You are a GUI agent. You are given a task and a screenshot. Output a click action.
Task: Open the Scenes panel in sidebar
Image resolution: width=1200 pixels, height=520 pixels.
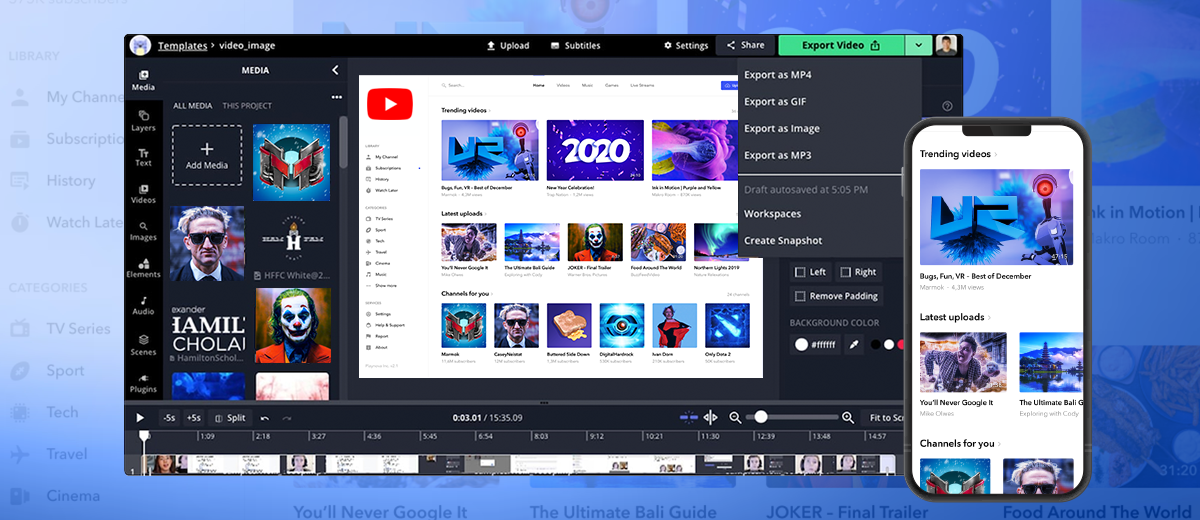[143, 345]
